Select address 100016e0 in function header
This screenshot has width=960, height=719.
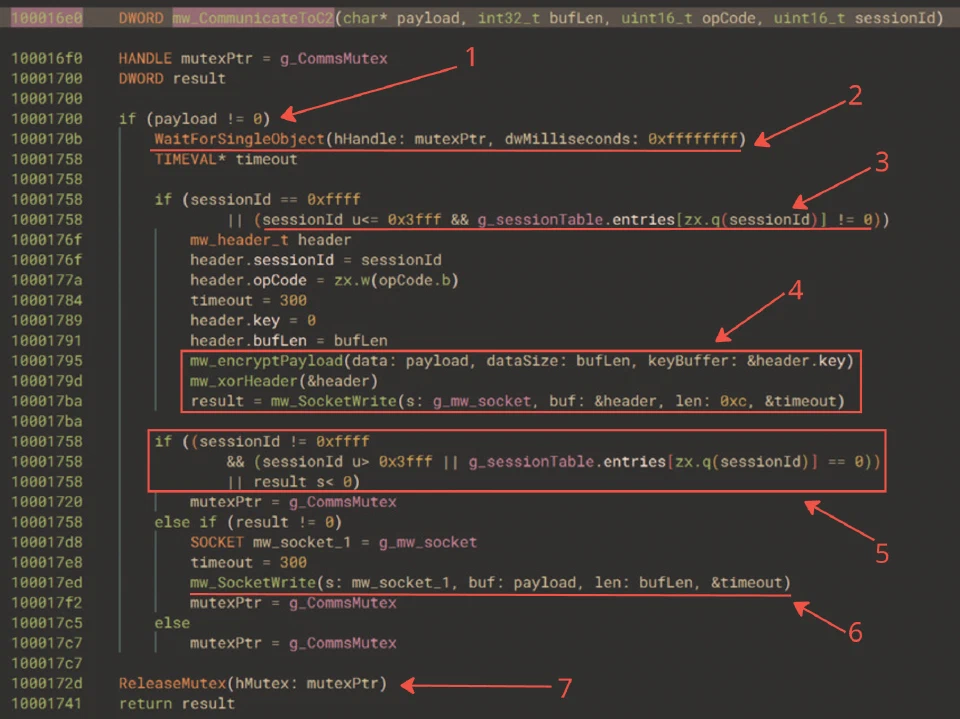(47, 18)
